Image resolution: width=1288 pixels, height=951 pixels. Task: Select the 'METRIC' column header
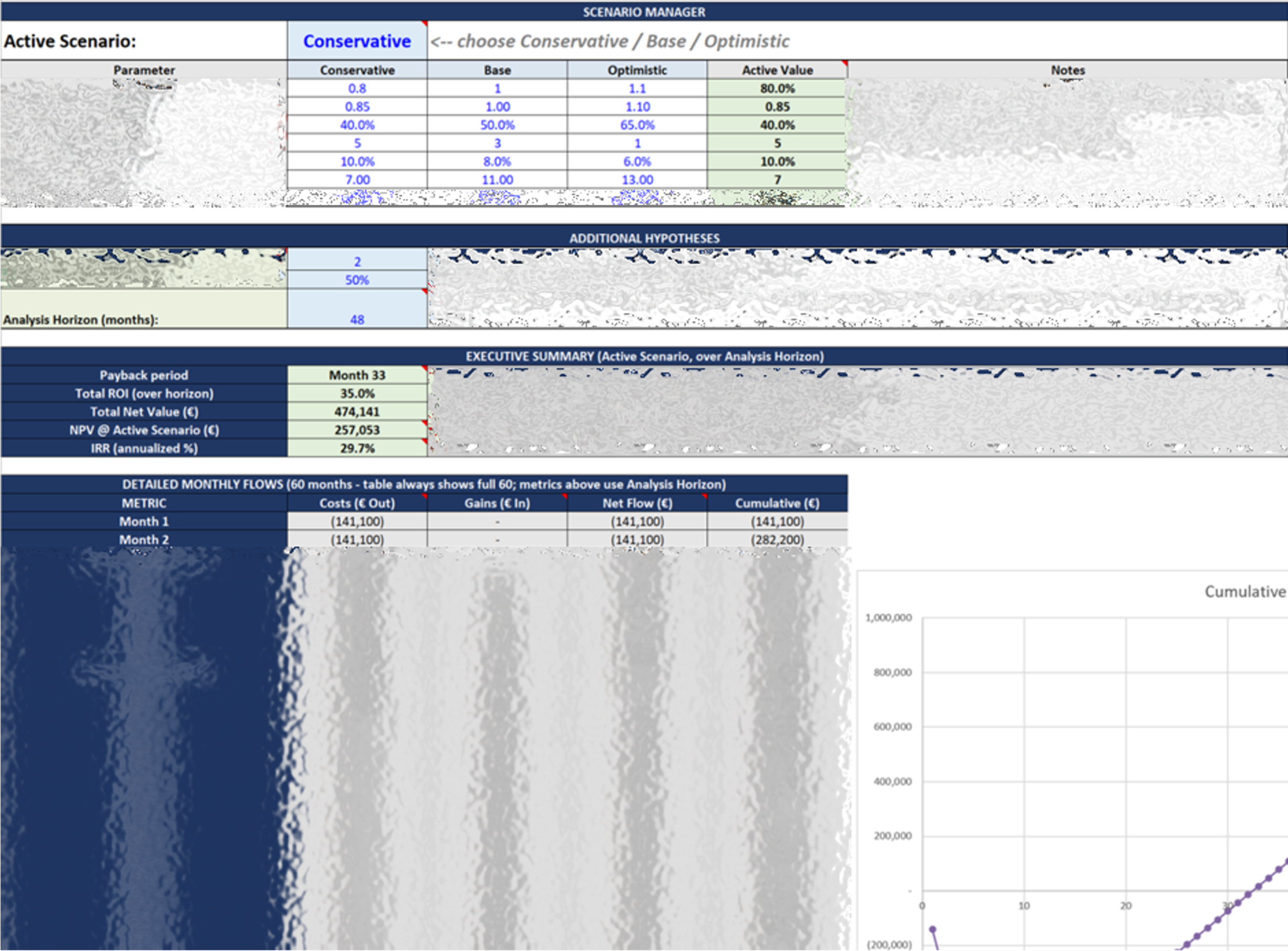click(x=144, y=502)
